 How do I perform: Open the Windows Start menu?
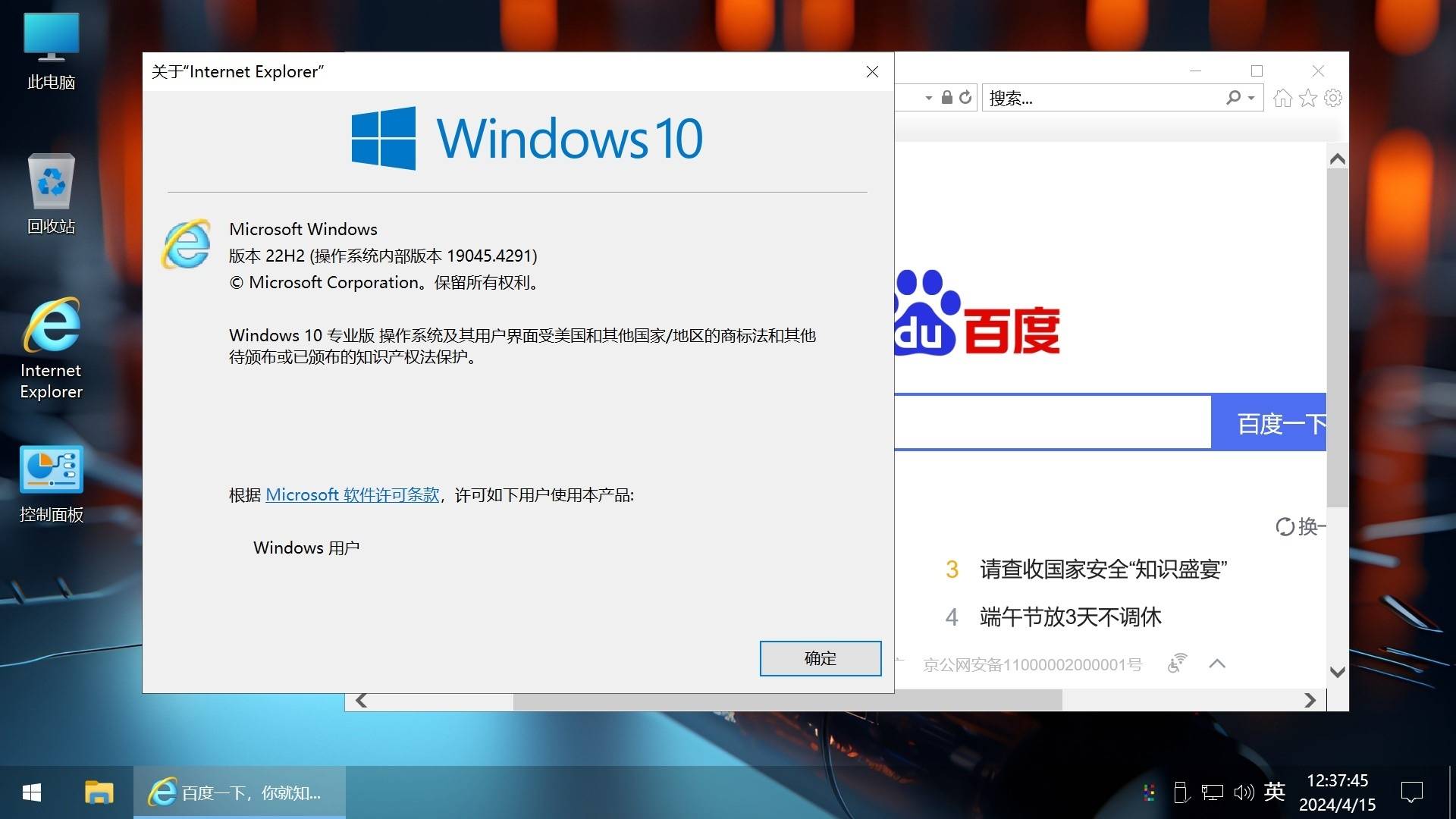click(32, 793)
